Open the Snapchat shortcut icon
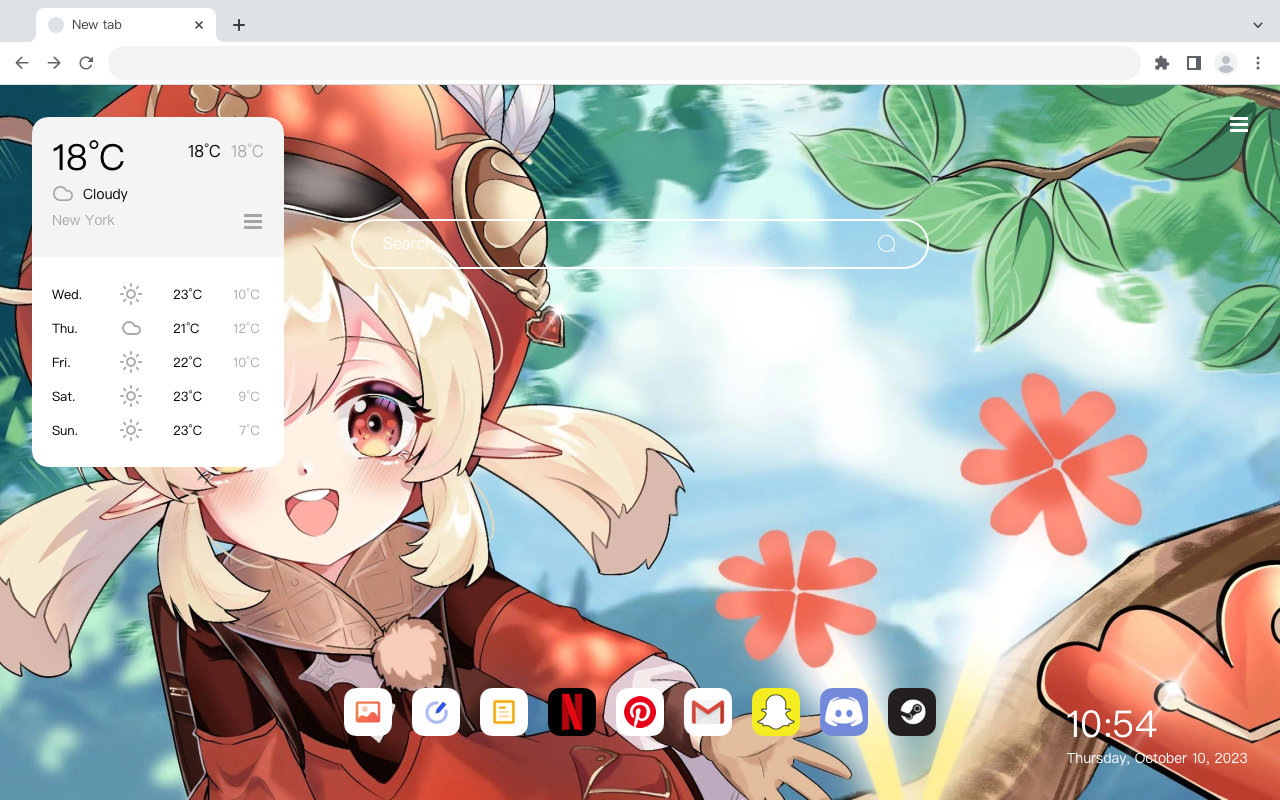The image size is (1280, 800). click(776, 712)
